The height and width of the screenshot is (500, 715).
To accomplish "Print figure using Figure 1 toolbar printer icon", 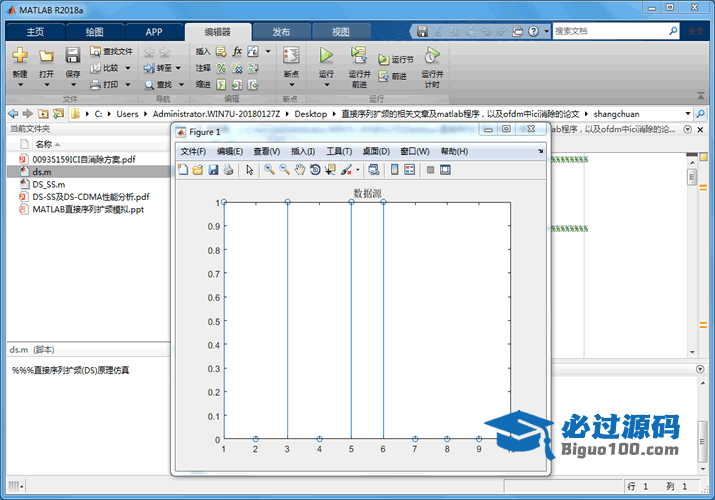I will 228,170.
